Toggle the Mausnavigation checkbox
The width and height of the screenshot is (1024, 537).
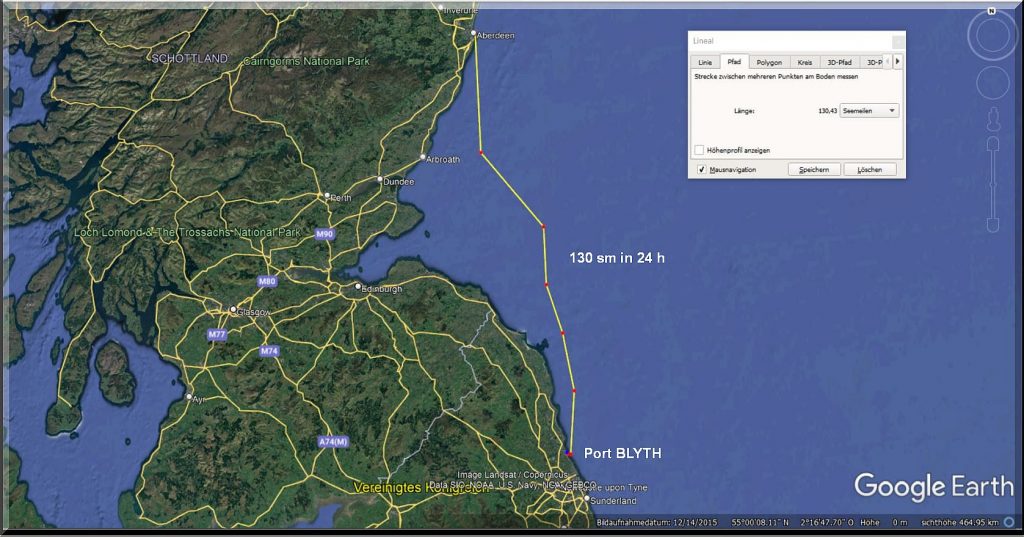[701, 170]
